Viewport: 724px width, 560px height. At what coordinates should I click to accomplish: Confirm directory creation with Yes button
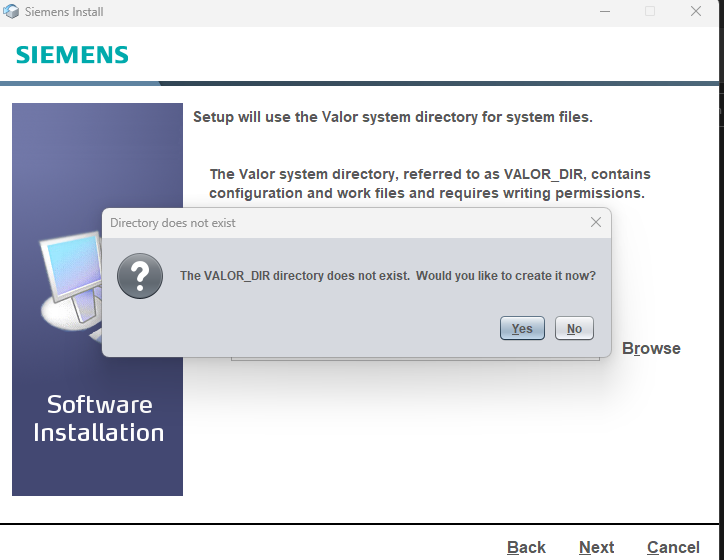point(522,328)
